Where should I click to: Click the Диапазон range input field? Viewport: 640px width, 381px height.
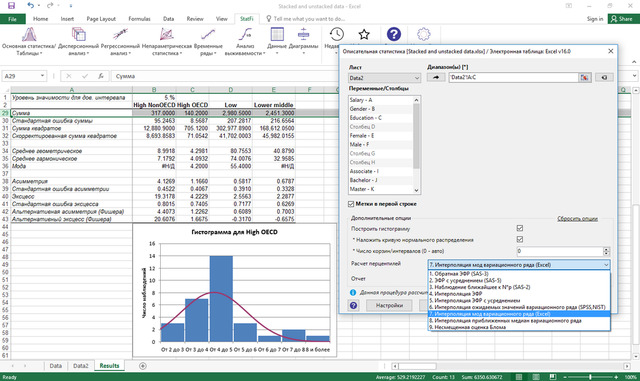(x=513, y=77)
